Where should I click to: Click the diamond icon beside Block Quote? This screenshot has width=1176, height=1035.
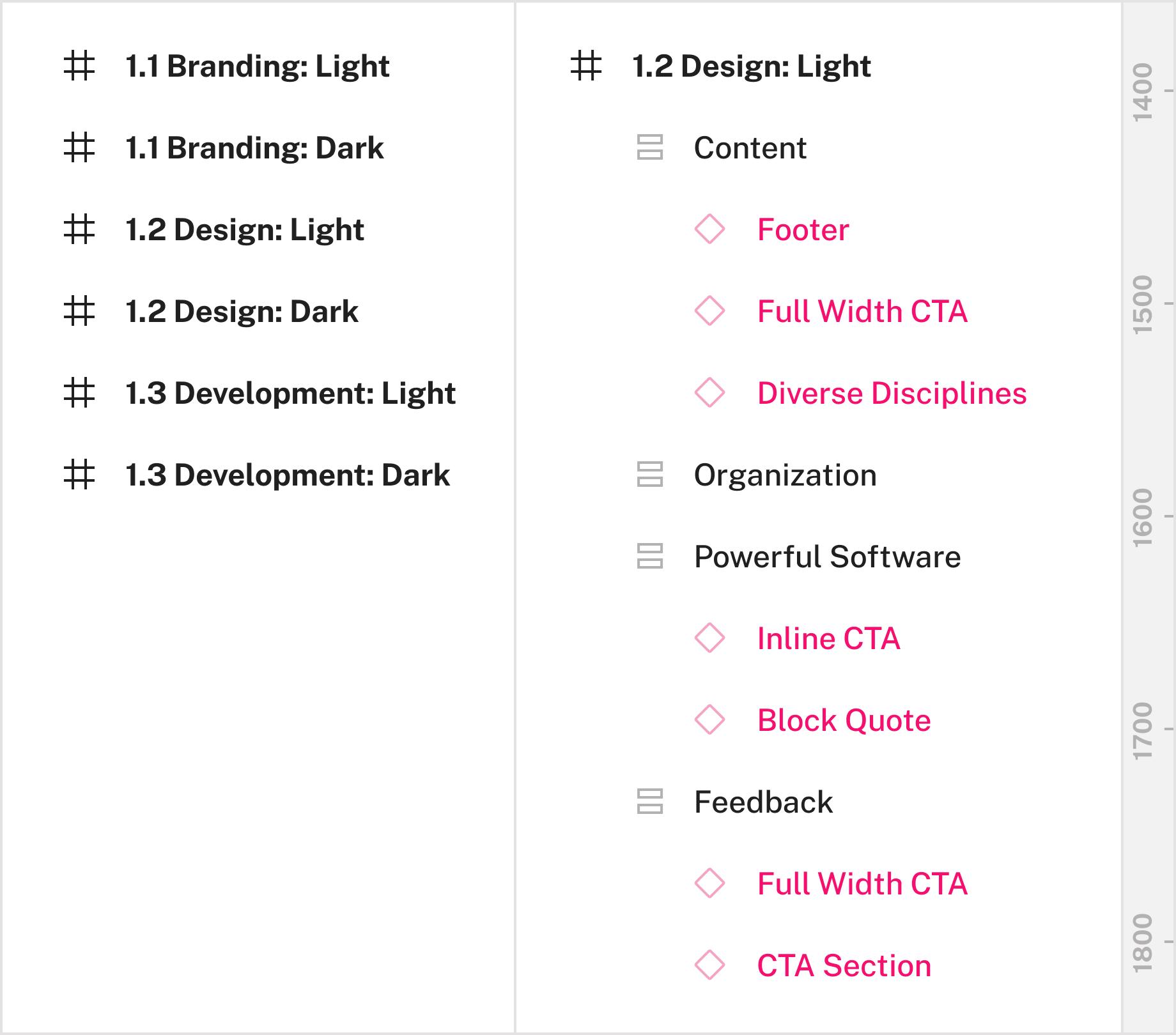pyautogui.click(x=709, y=720)
